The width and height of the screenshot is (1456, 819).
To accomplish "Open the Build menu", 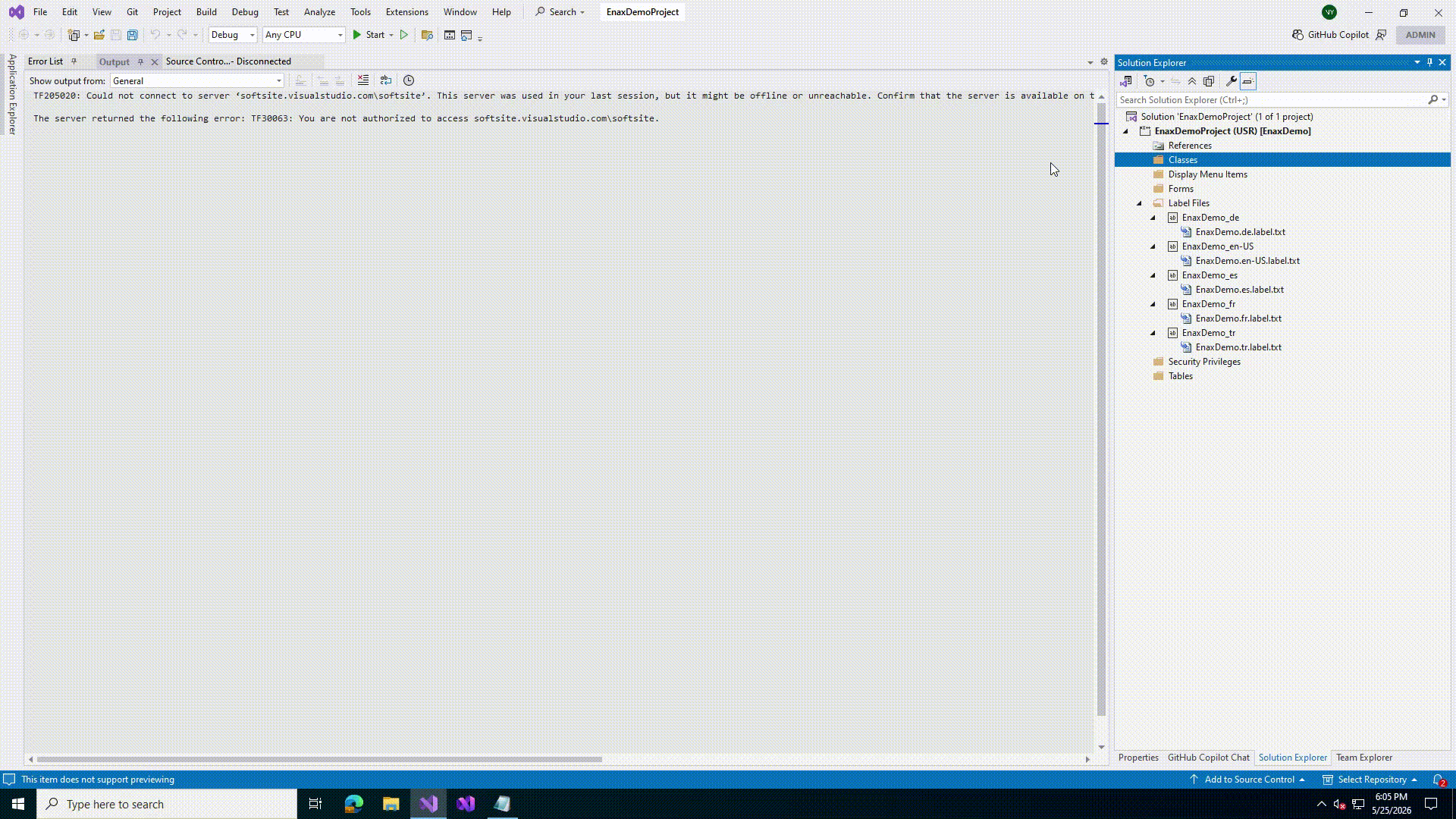I will (x=206, y=12).
